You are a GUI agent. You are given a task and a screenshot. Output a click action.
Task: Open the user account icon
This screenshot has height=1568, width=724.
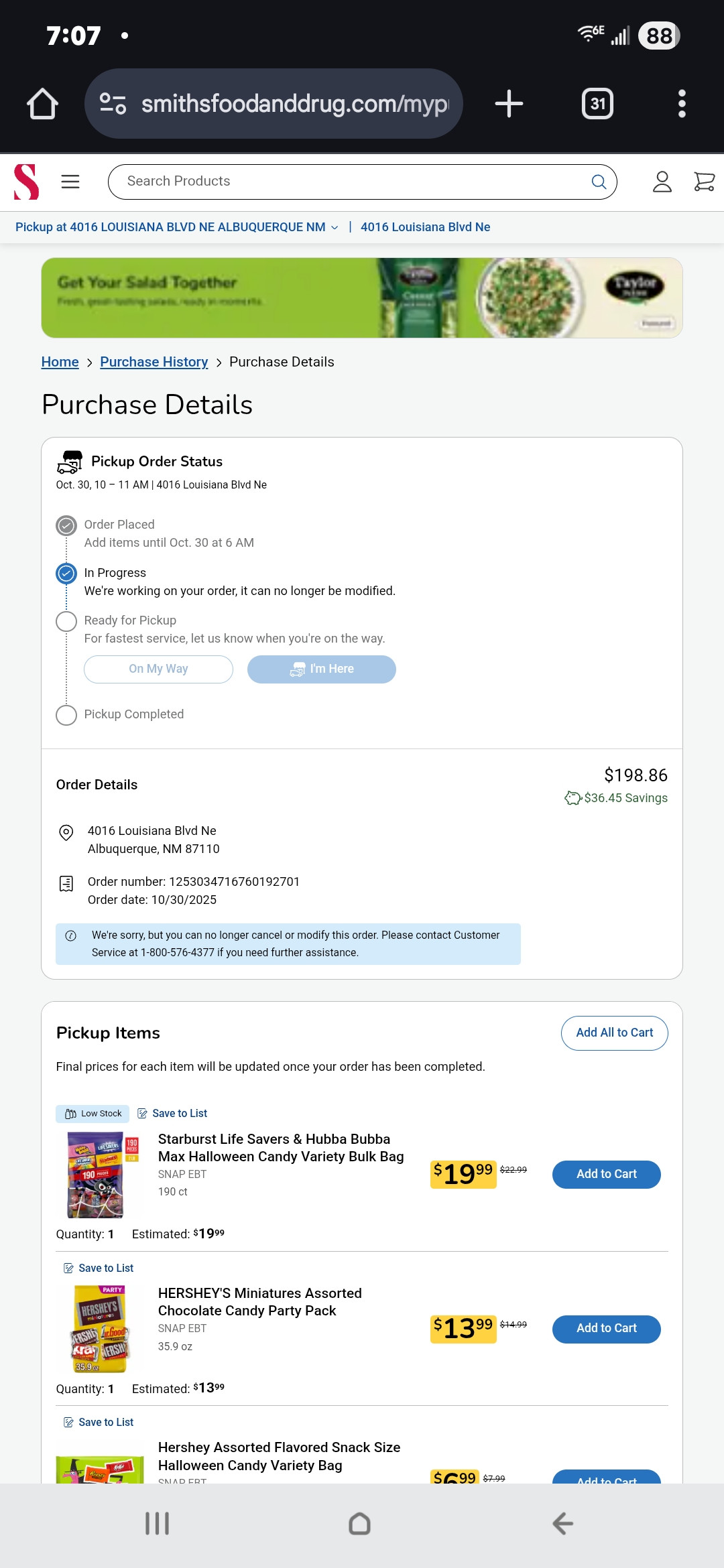pos(662,182)
